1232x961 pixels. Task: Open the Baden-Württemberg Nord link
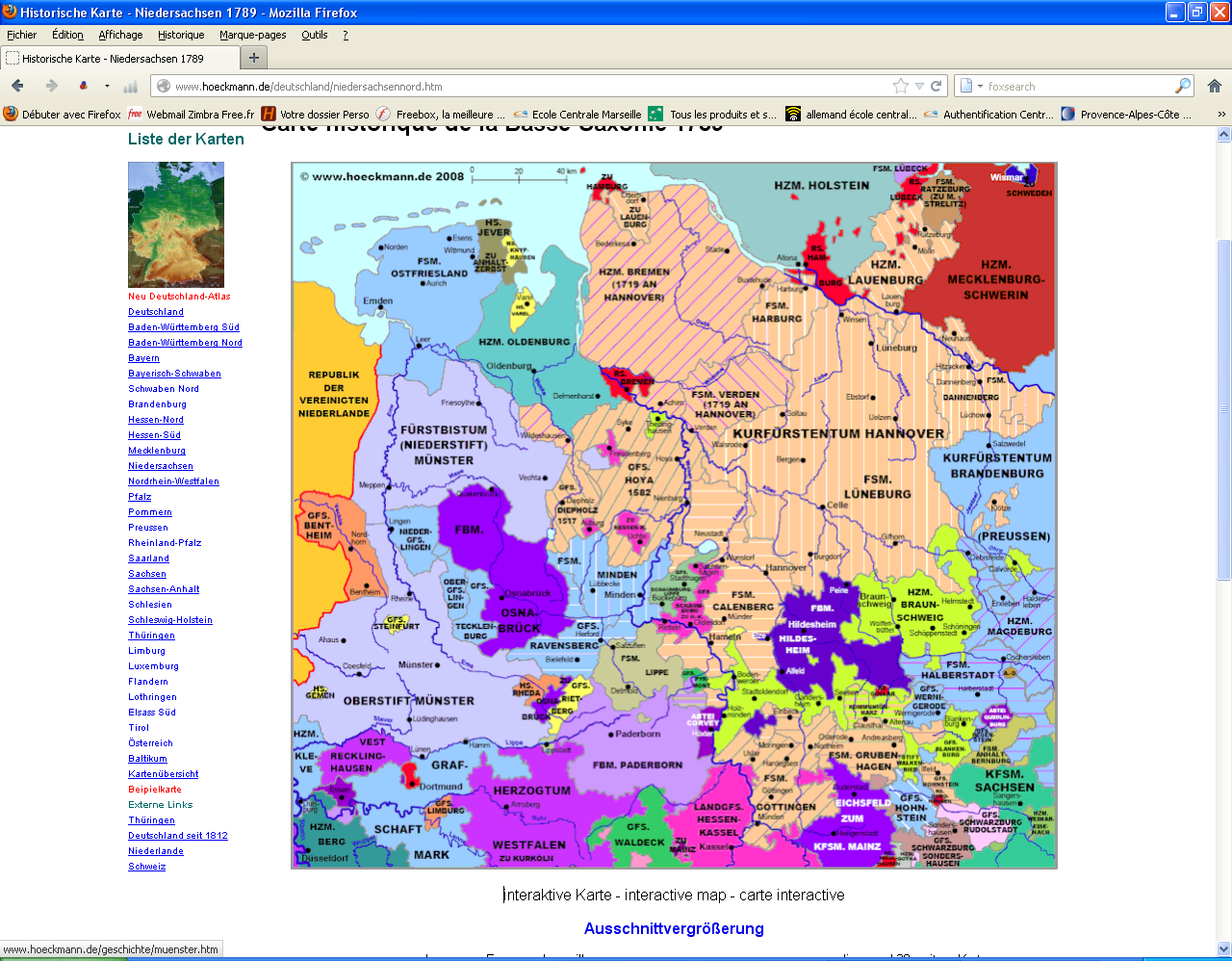tap(185, 343)
